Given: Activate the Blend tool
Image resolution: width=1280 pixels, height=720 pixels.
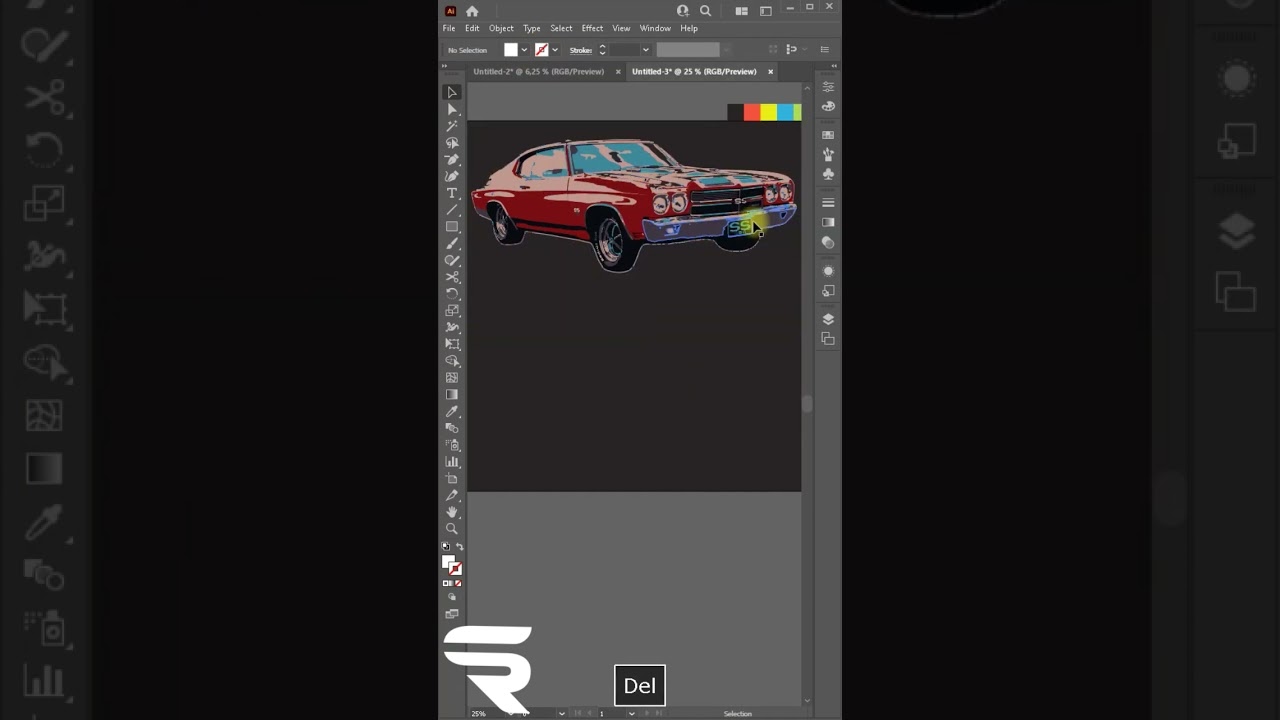Looking at the screenshot, I should point(452,428).
